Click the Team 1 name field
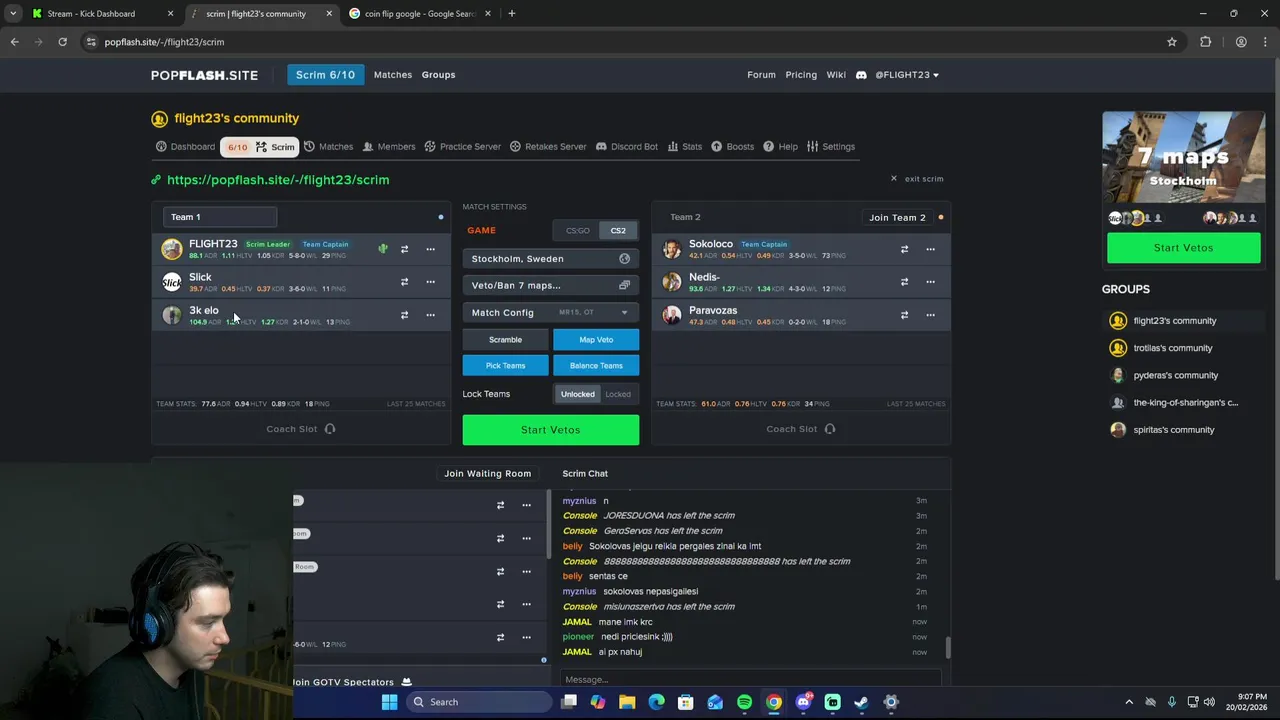 click(x=220, y=217)
